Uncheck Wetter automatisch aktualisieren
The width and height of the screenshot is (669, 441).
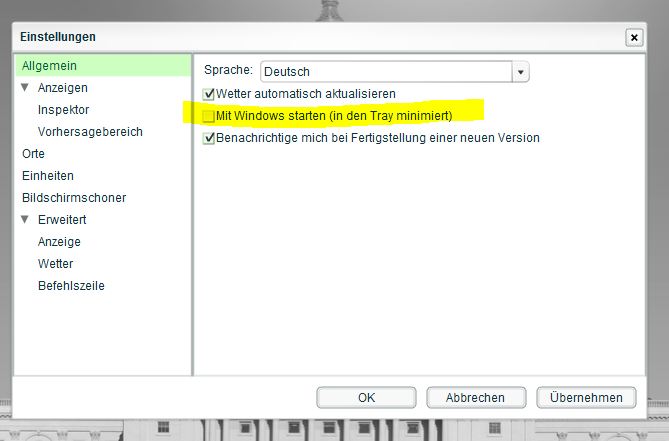point(209,94)
